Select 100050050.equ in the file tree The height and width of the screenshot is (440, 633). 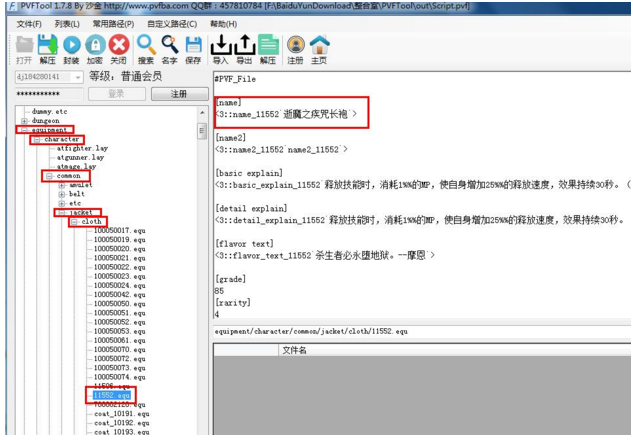click(x=112, y=304)
